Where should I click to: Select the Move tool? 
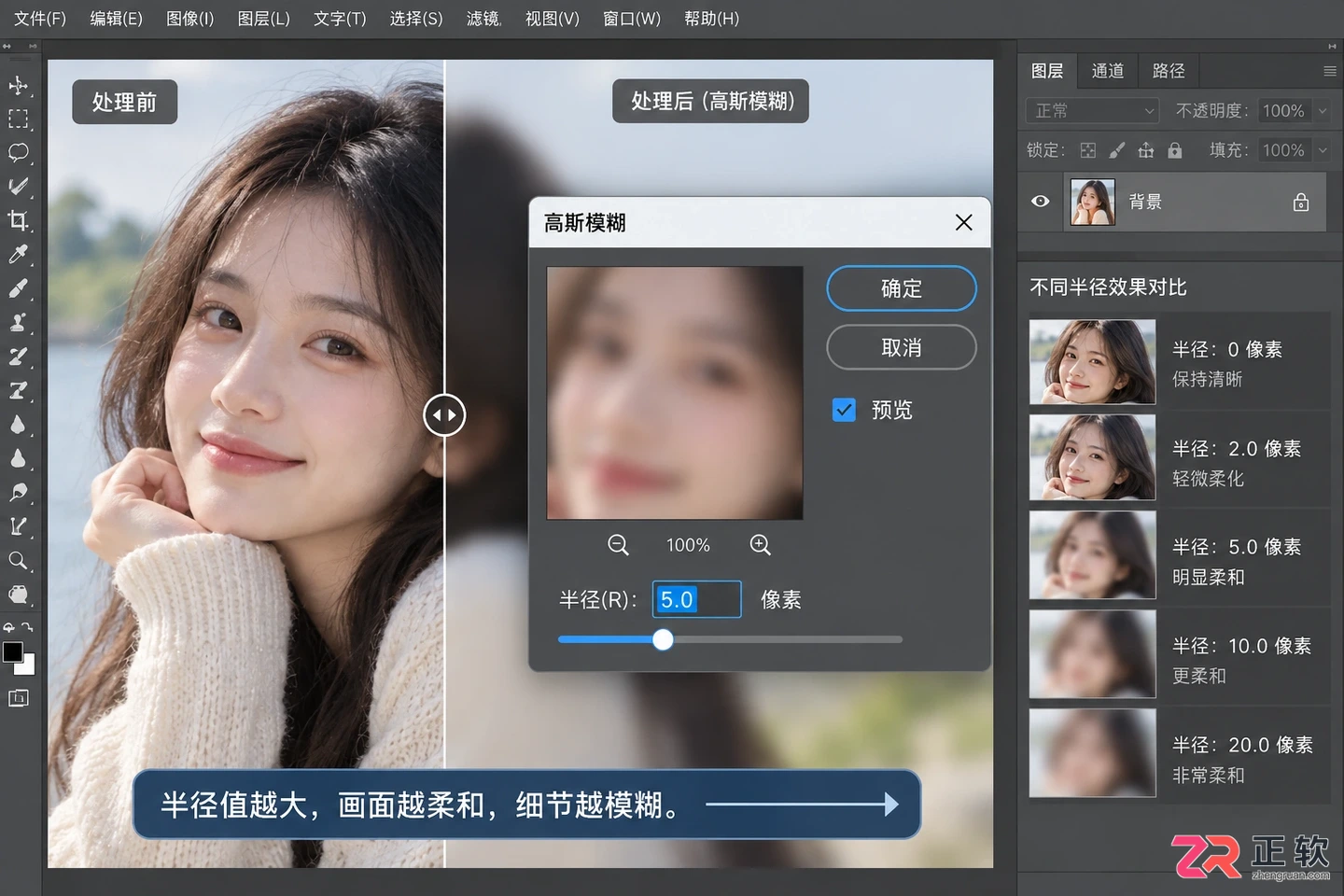(x=18, y=86)
